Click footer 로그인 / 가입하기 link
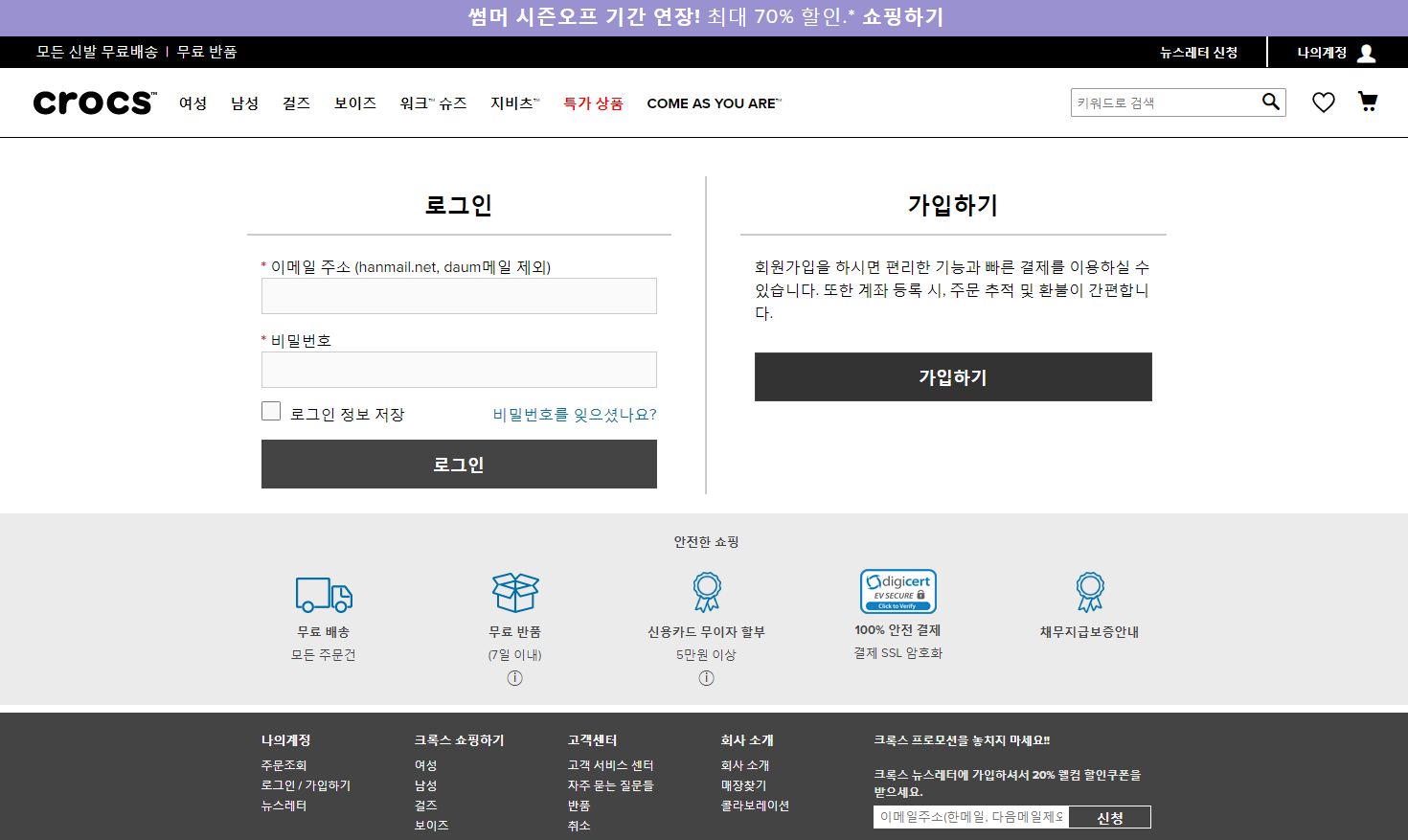This screenshot has width=1408, height=840. pos(306,785)
